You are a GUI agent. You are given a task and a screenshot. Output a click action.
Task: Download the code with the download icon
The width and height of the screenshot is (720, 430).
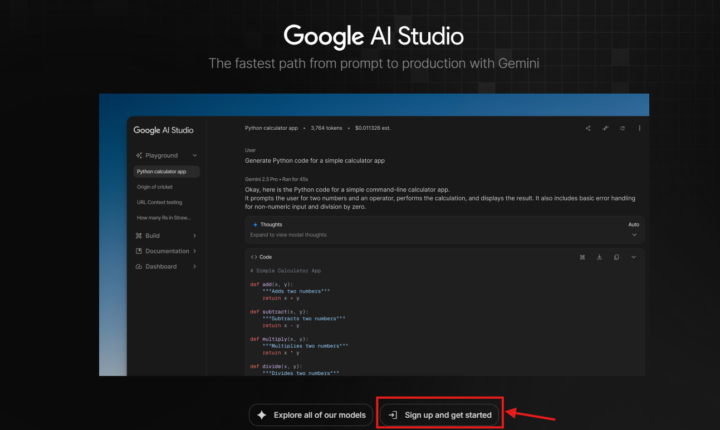599,257
